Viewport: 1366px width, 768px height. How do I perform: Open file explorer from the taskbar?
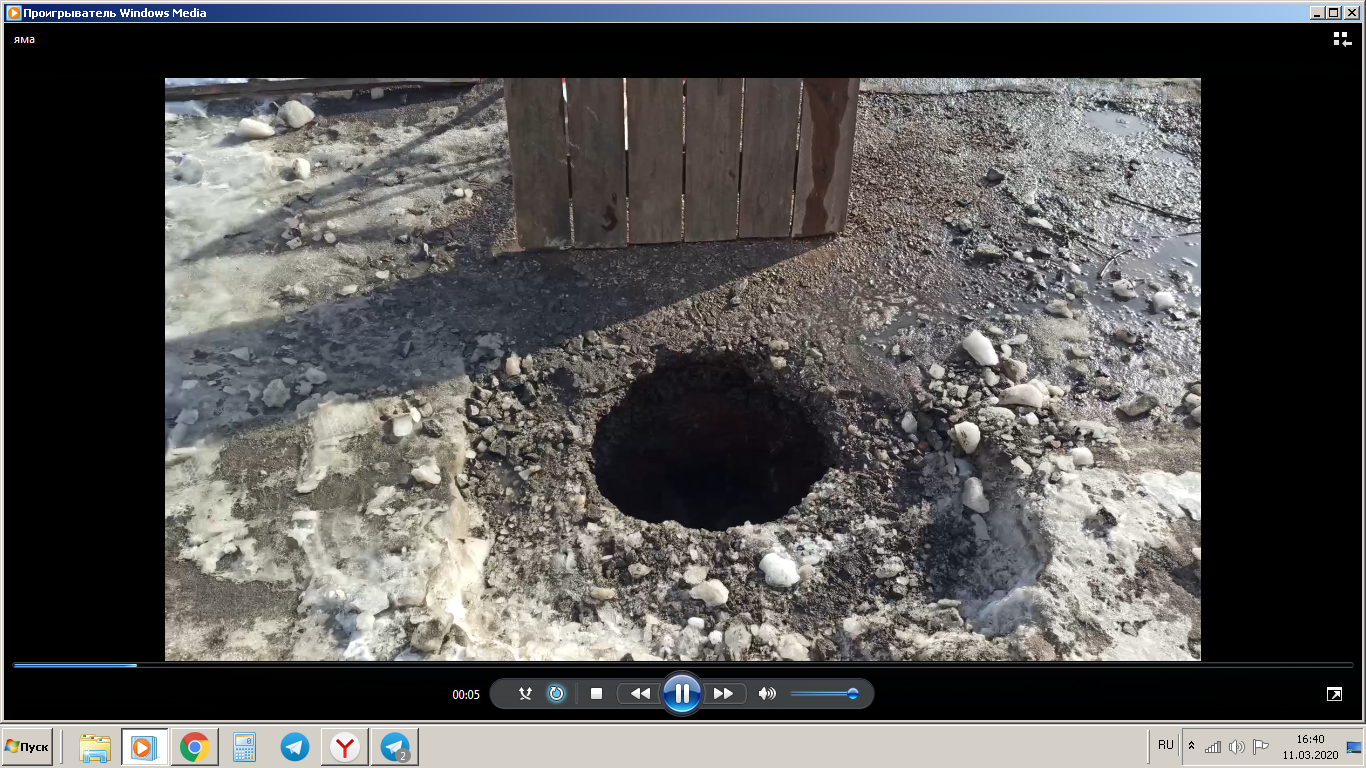pyautogui.click(x=95, y=747)
